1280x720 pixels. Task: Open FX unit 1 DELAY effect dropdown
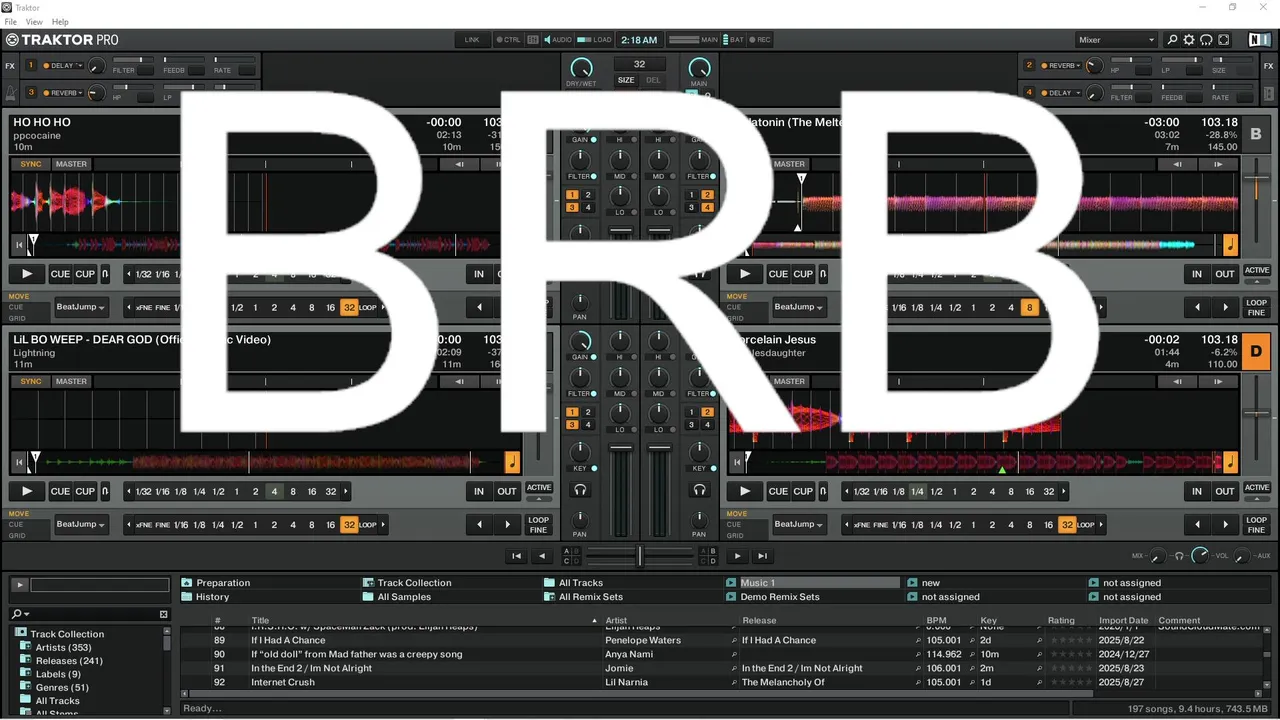[x=64, y=65]
